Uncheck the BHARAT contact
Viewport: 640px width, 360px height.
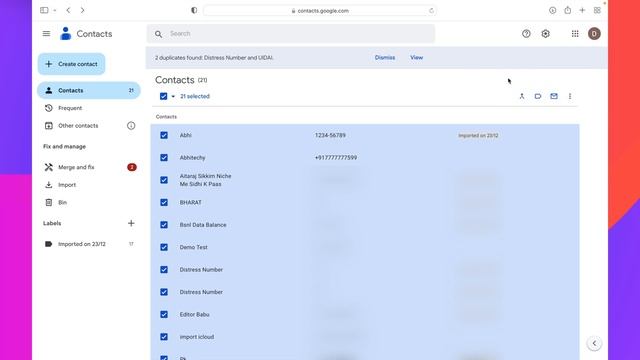pos(164,202)
